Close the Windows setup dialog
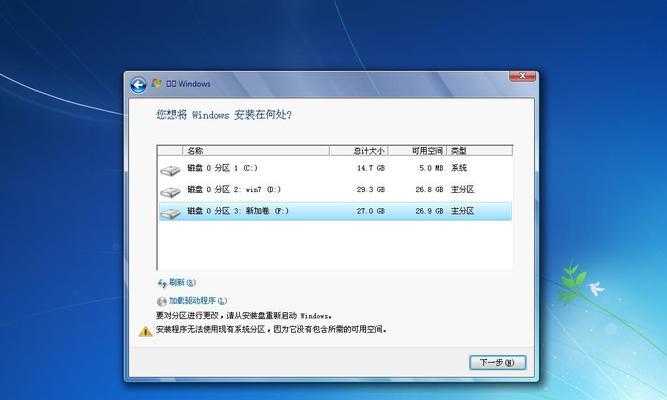 [522, 76]
